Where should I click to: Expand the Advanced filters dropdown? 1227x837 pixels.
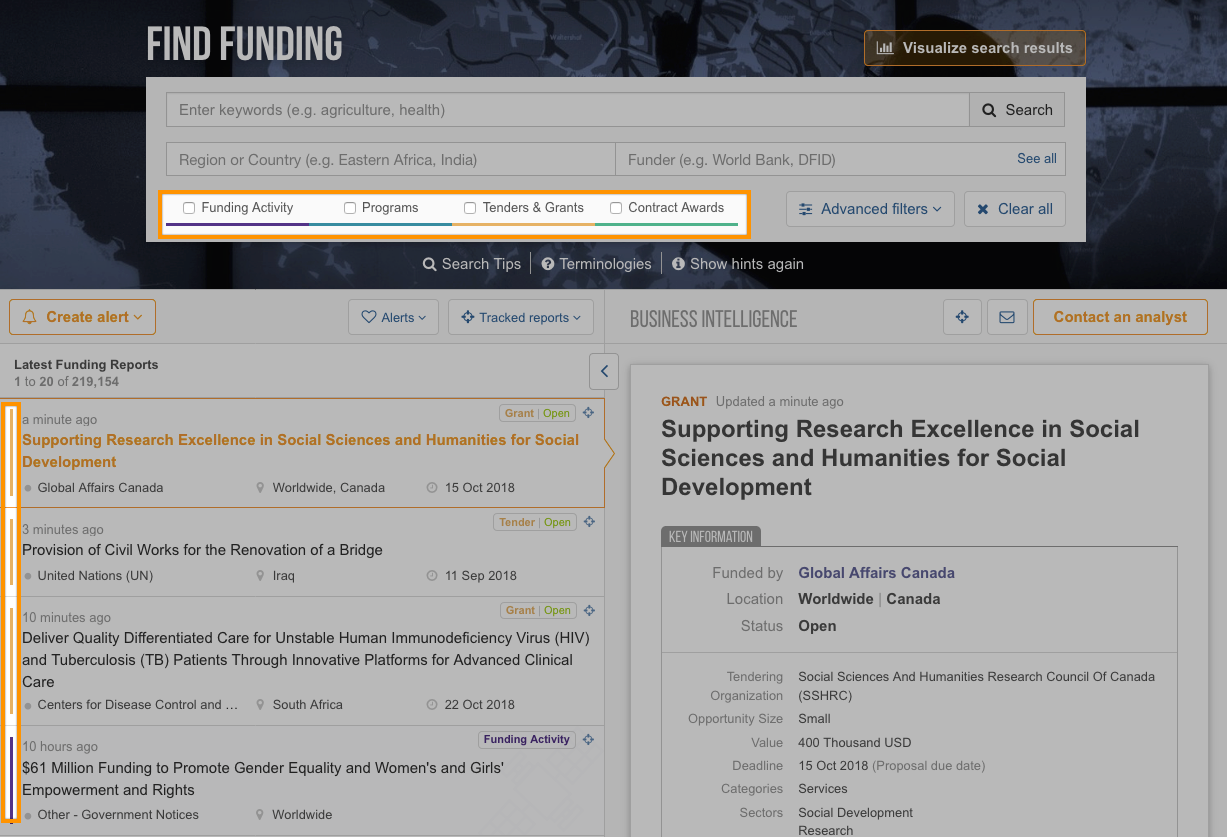[x=869, y=208]
